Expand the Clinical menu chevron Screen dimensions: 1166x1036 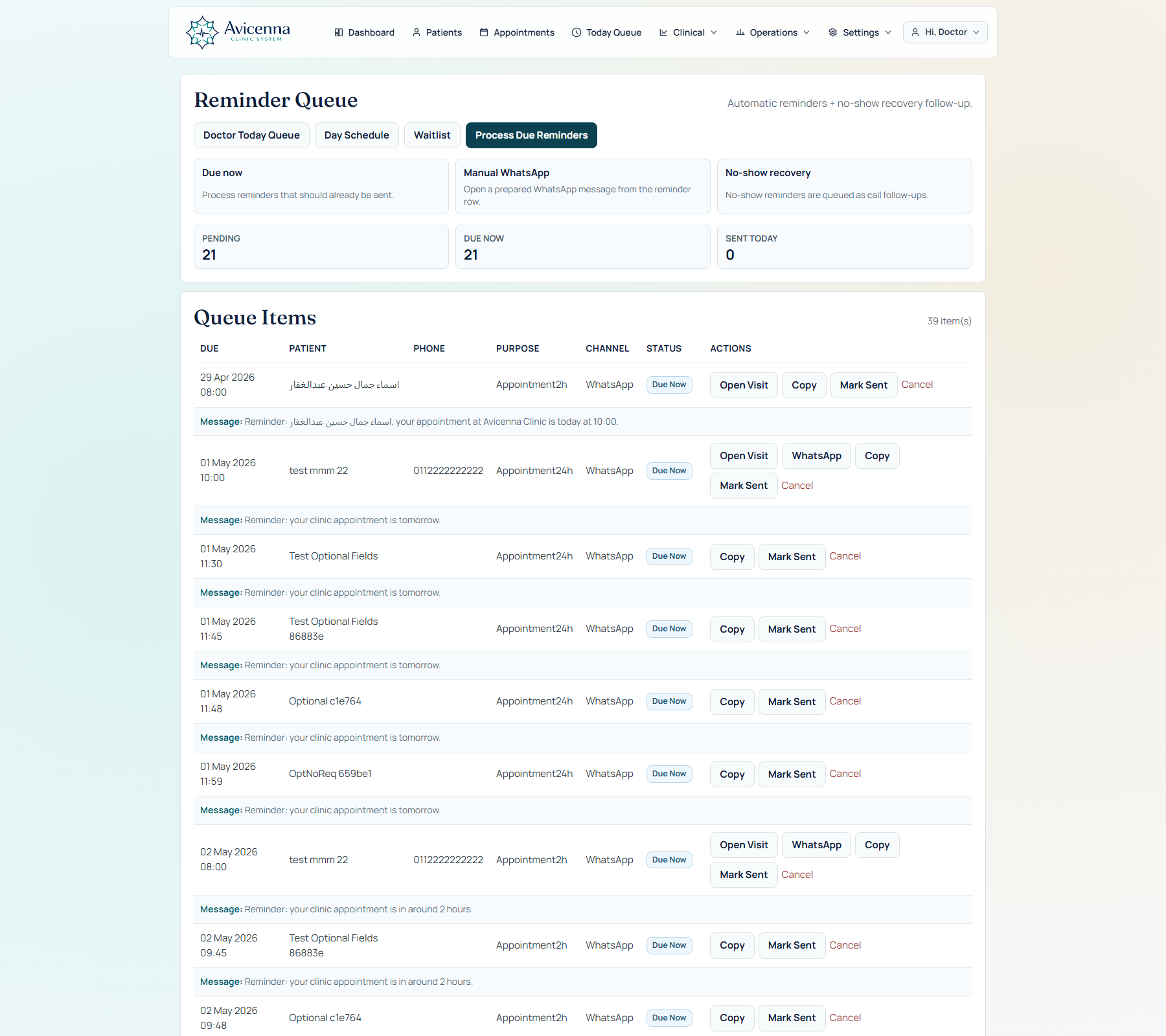point(714,32)
